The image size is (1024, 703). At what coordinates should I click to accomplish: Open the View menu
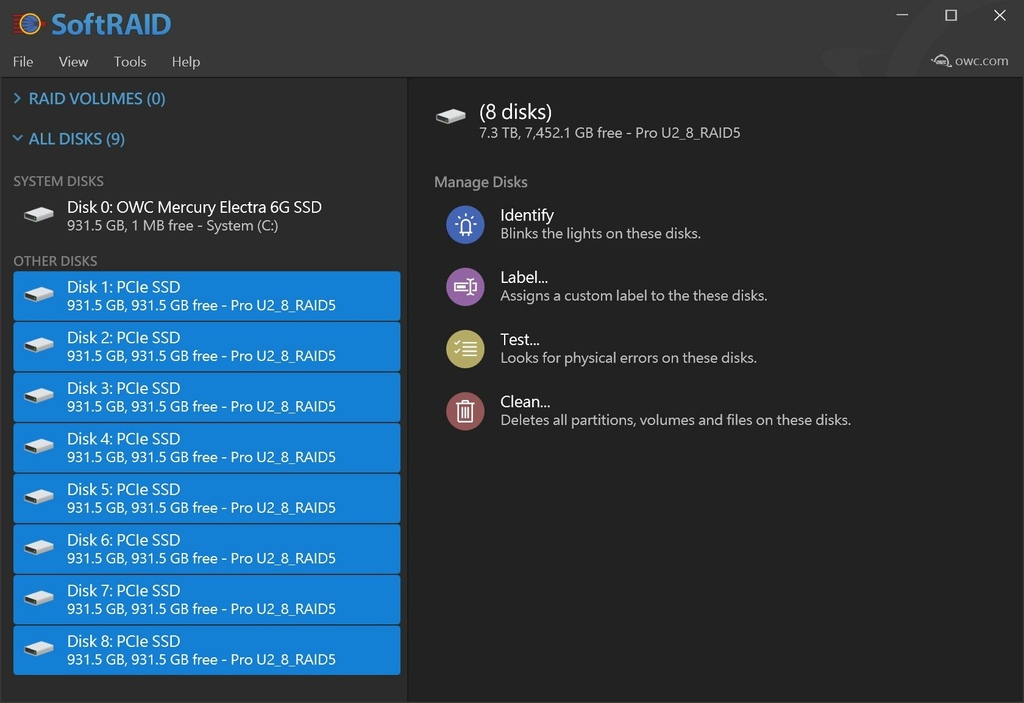click(x=73, y=61)
